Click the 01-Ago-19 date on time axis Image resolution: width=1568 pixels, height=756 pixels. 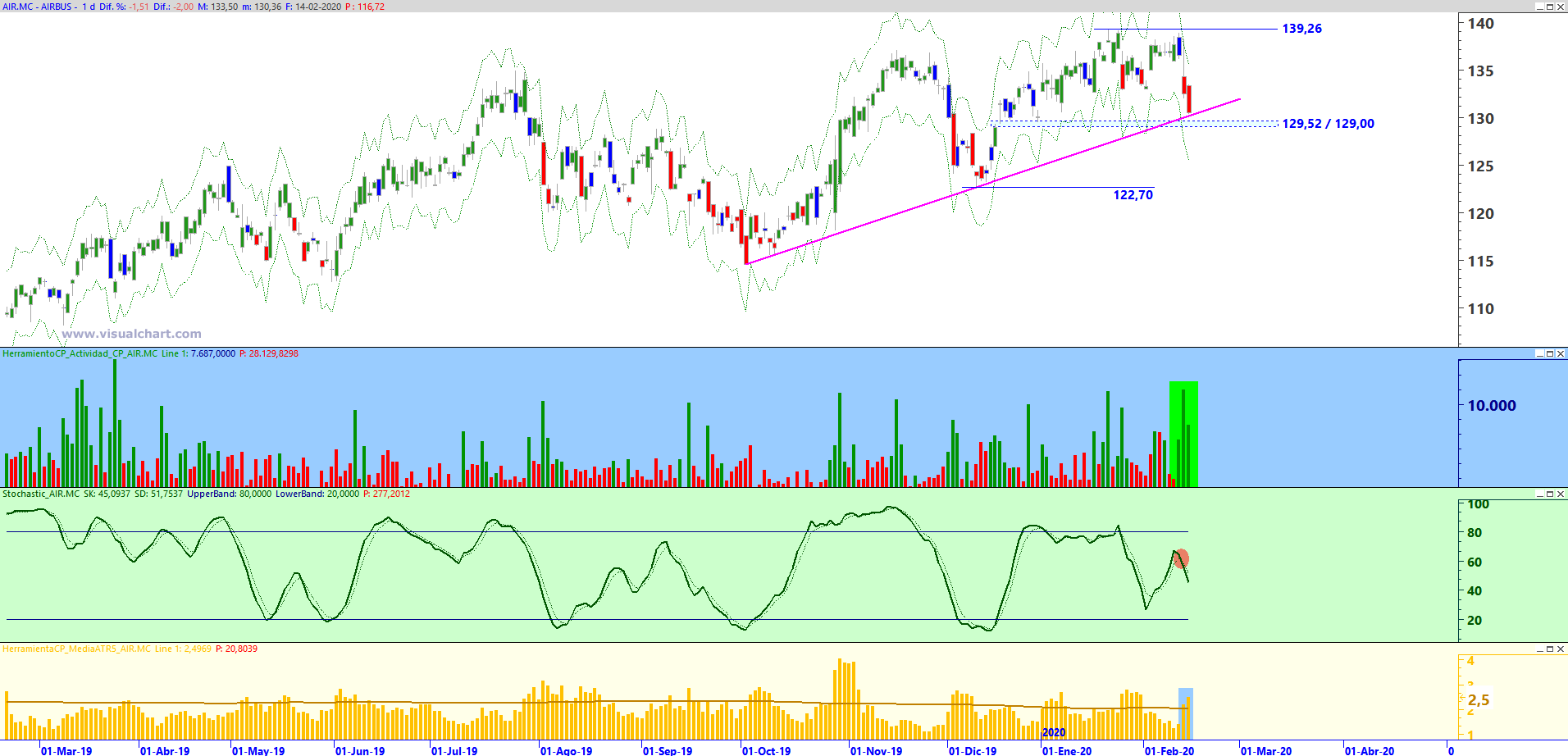coord(566,750)
